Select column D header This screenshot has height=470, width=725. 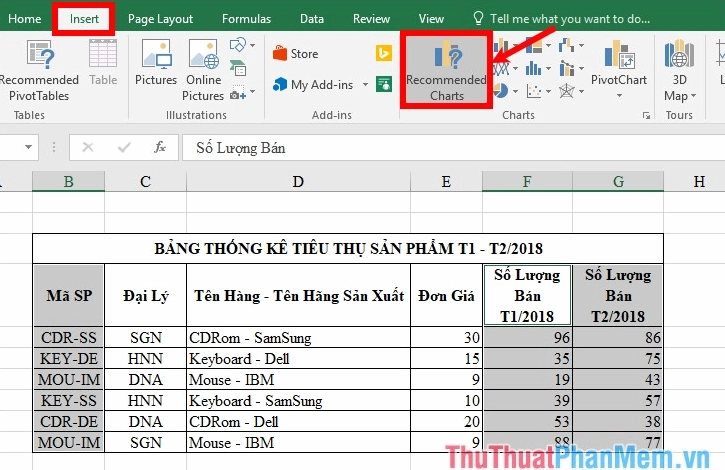pos(298,181)
